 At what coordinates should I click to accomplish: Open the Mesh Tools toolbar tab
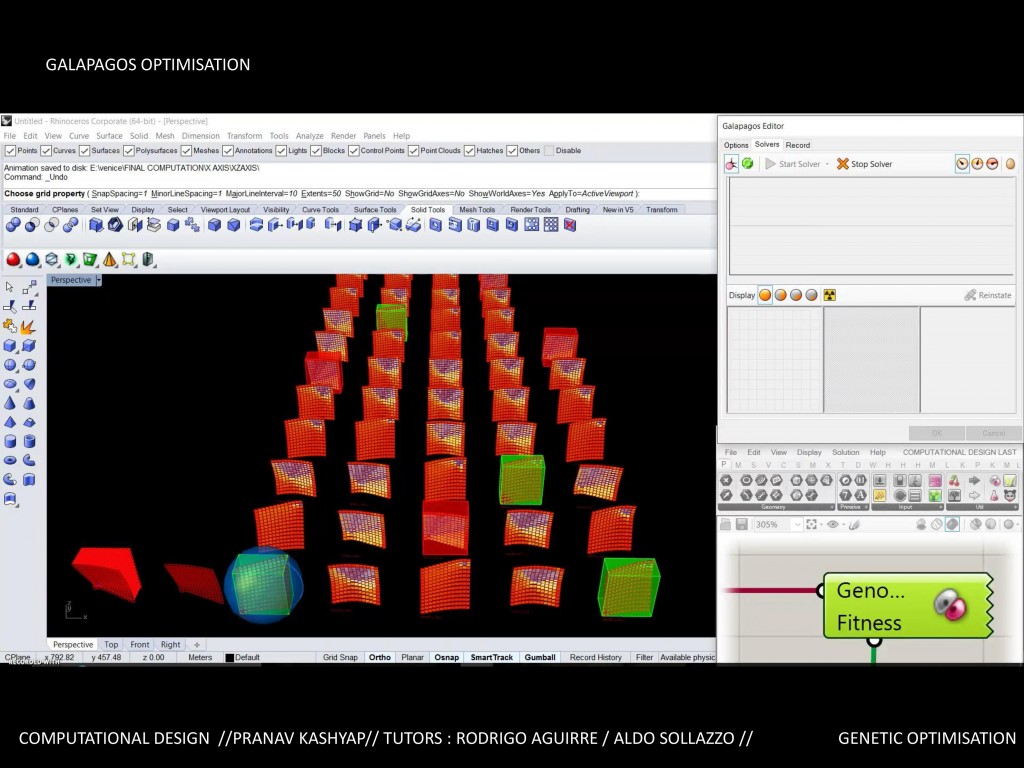[x=476, y=210]
